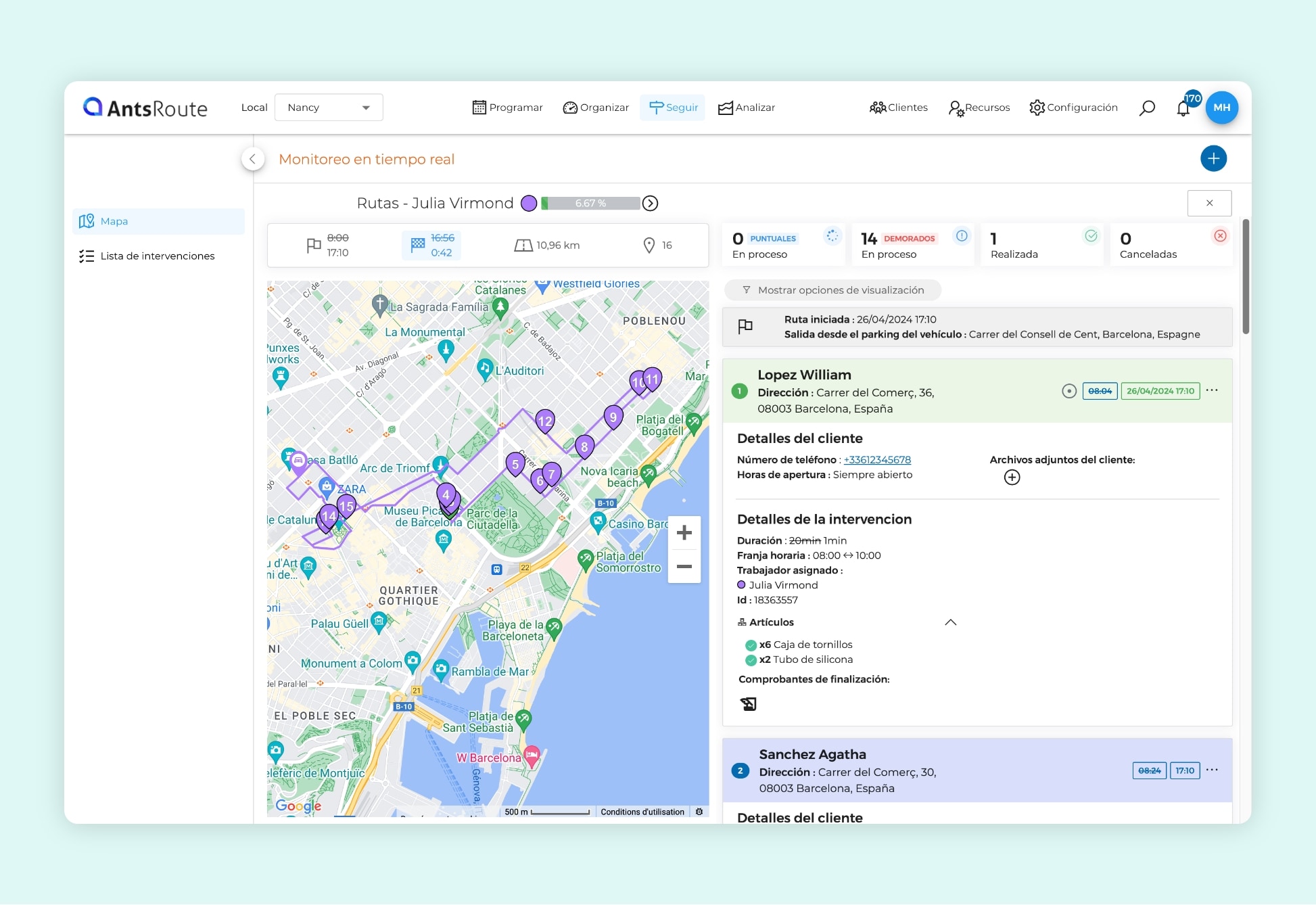Select the Organizar route icon
This screenshot has height=905, width=1316.
click(571, 108)
